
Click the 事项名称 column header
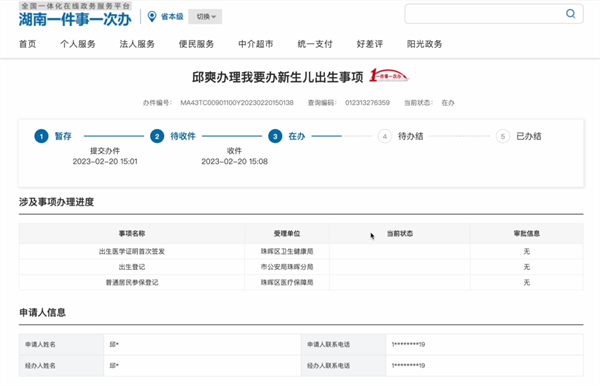coord(132,233)
